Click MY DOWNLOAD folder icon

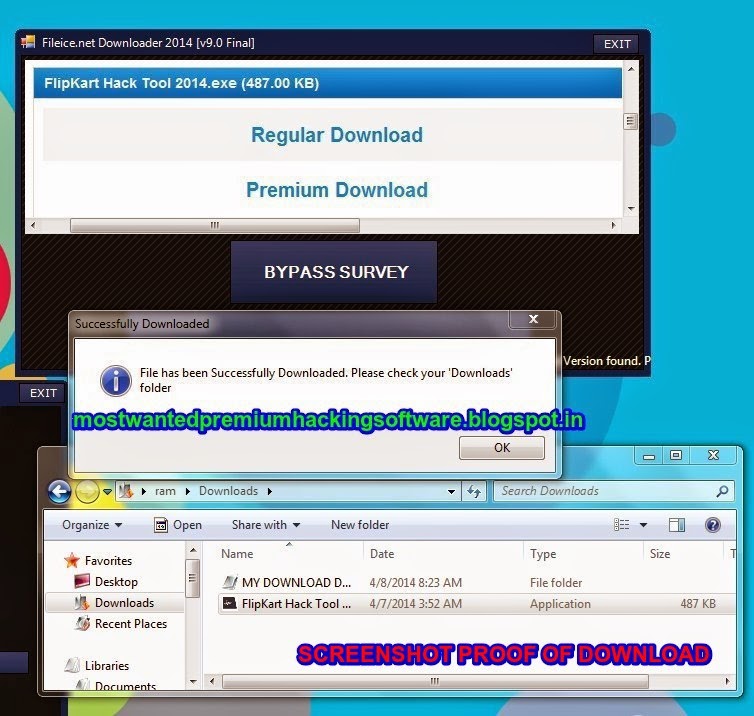pyautogui.click(x=230, y=582)
